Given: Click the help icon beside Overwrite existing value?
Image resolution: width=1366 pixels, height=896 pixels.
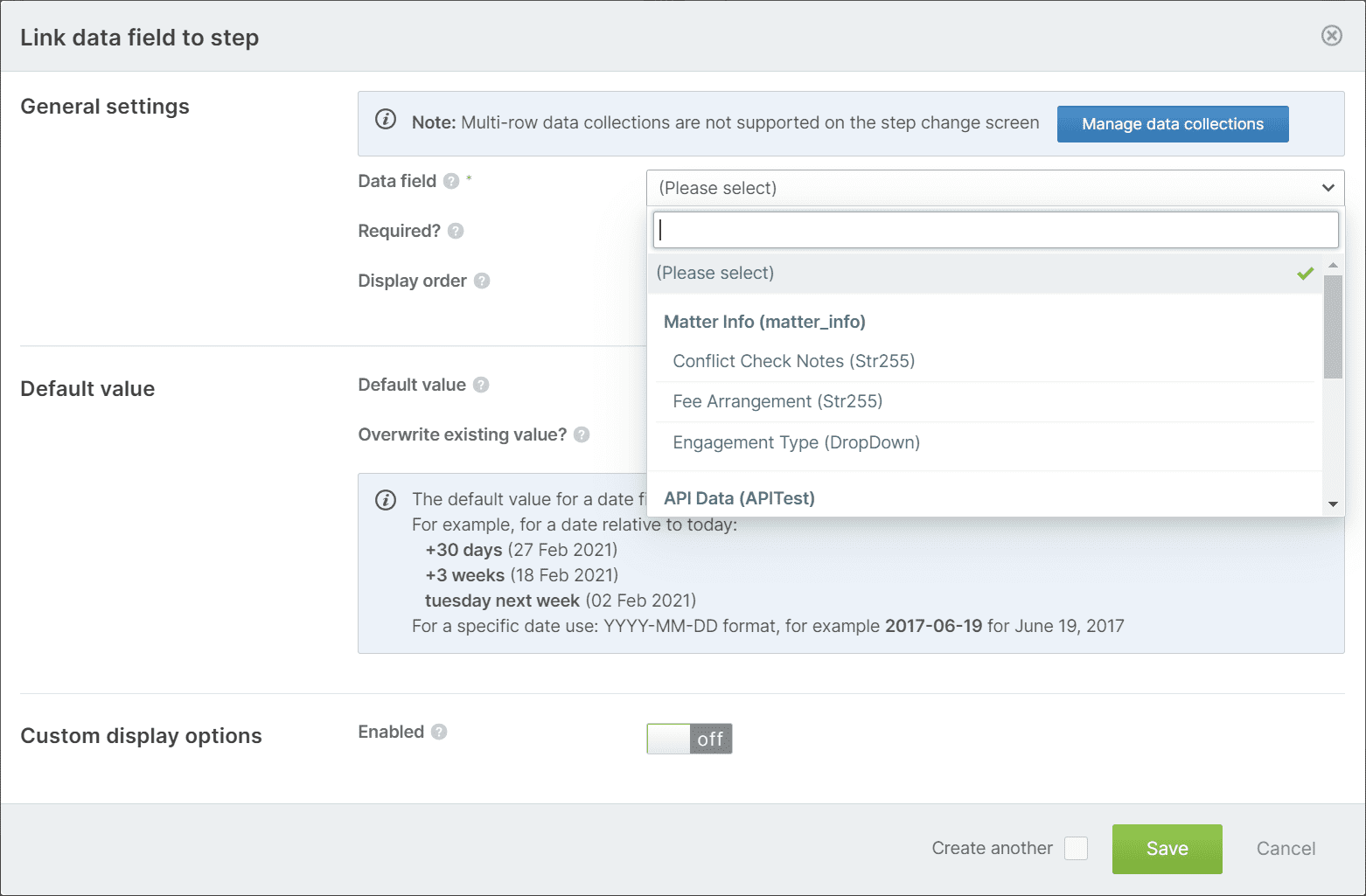Looking at the screenshot, I should pos(581,434).
